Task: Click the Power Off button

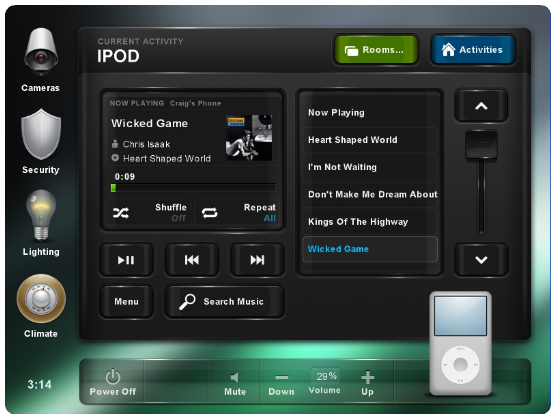Action: (113, 382)
